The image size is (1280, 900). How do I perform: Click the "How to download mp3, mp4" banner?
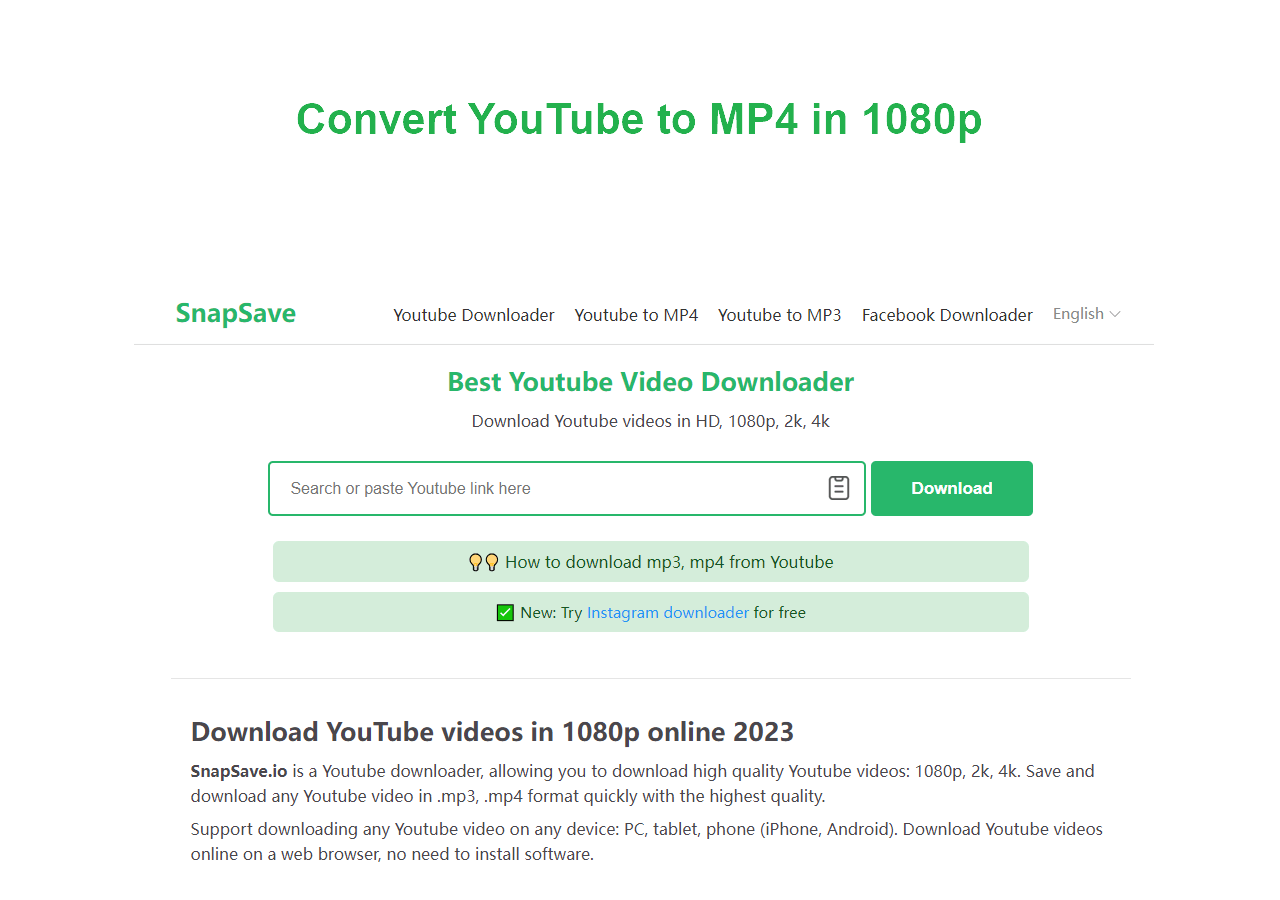click(651, 561)
